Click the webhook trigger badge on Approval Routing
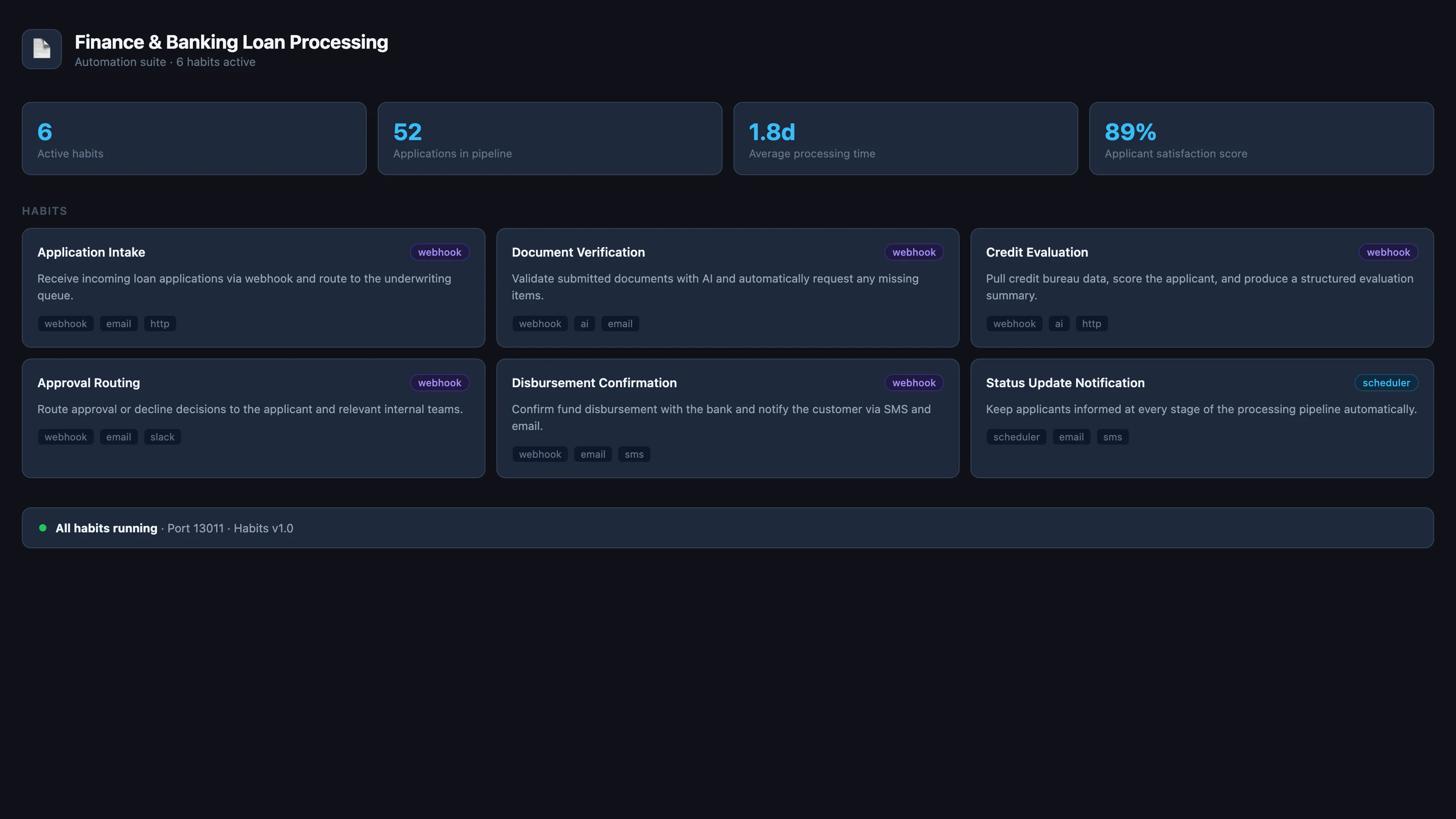This screenshot has width=1456, height=819. click(440, 383)
